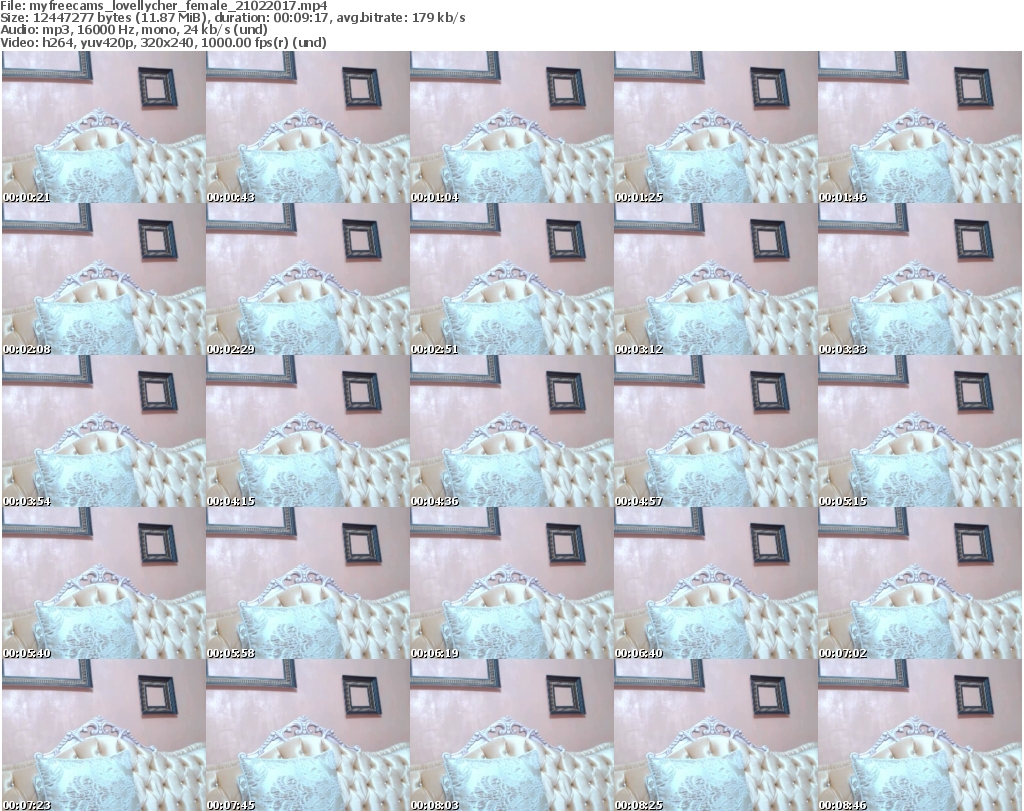
Task: Select the thumbnail timestamped 00:03:33
Action: coord(920,279)
